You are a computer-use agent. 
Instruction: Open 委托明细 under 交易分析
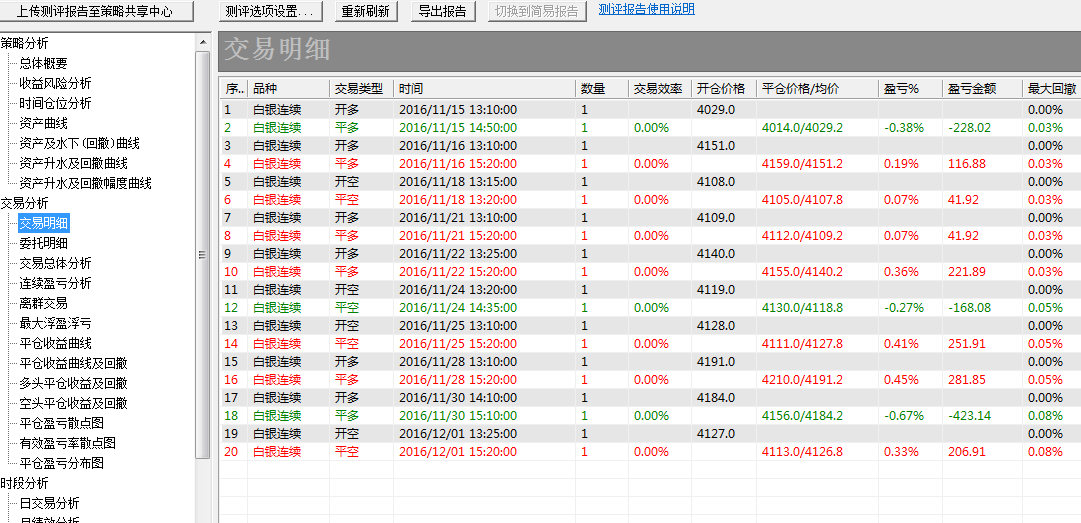click(43, 243)
